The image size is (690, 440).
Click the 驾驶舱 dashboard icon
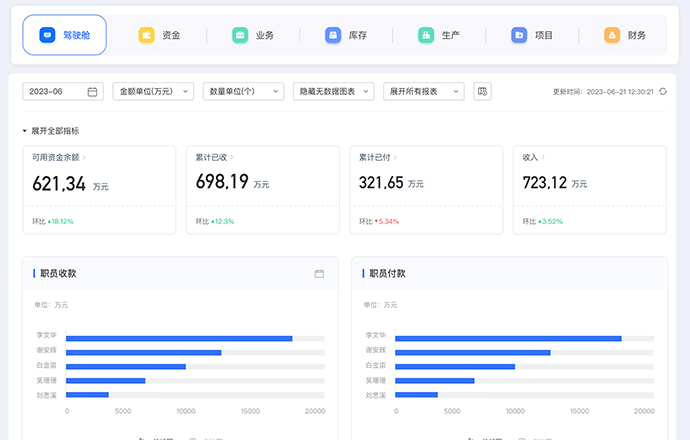(x=47, y=35)
